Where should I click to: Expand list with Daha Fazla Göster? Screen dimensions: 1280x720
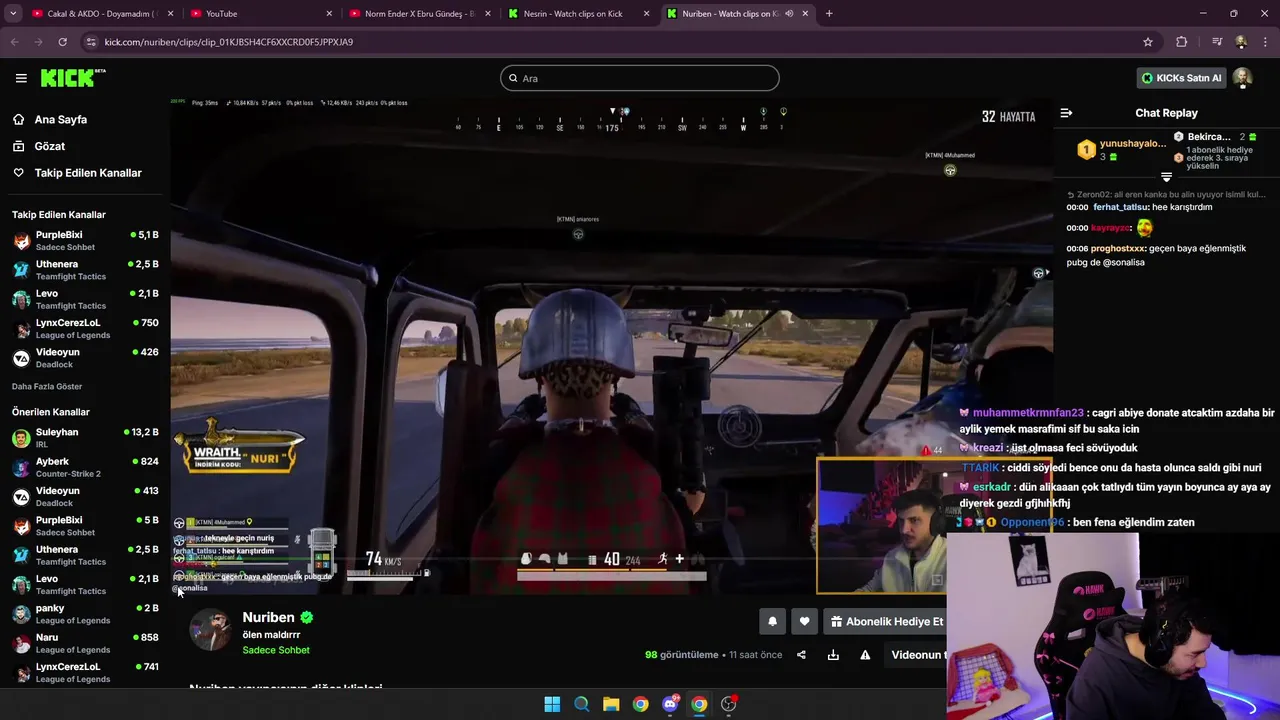(47, 386)
